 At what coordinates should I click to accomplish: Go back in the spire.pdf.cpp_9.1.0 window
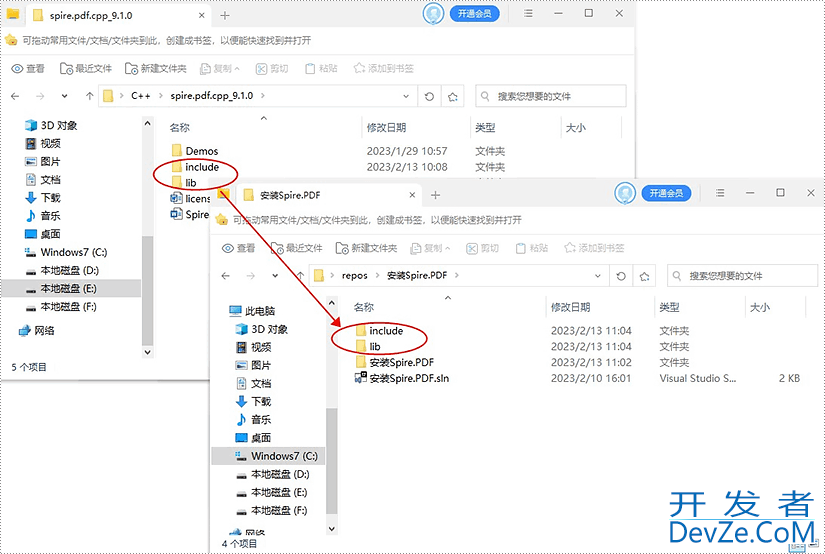point(15,96)
